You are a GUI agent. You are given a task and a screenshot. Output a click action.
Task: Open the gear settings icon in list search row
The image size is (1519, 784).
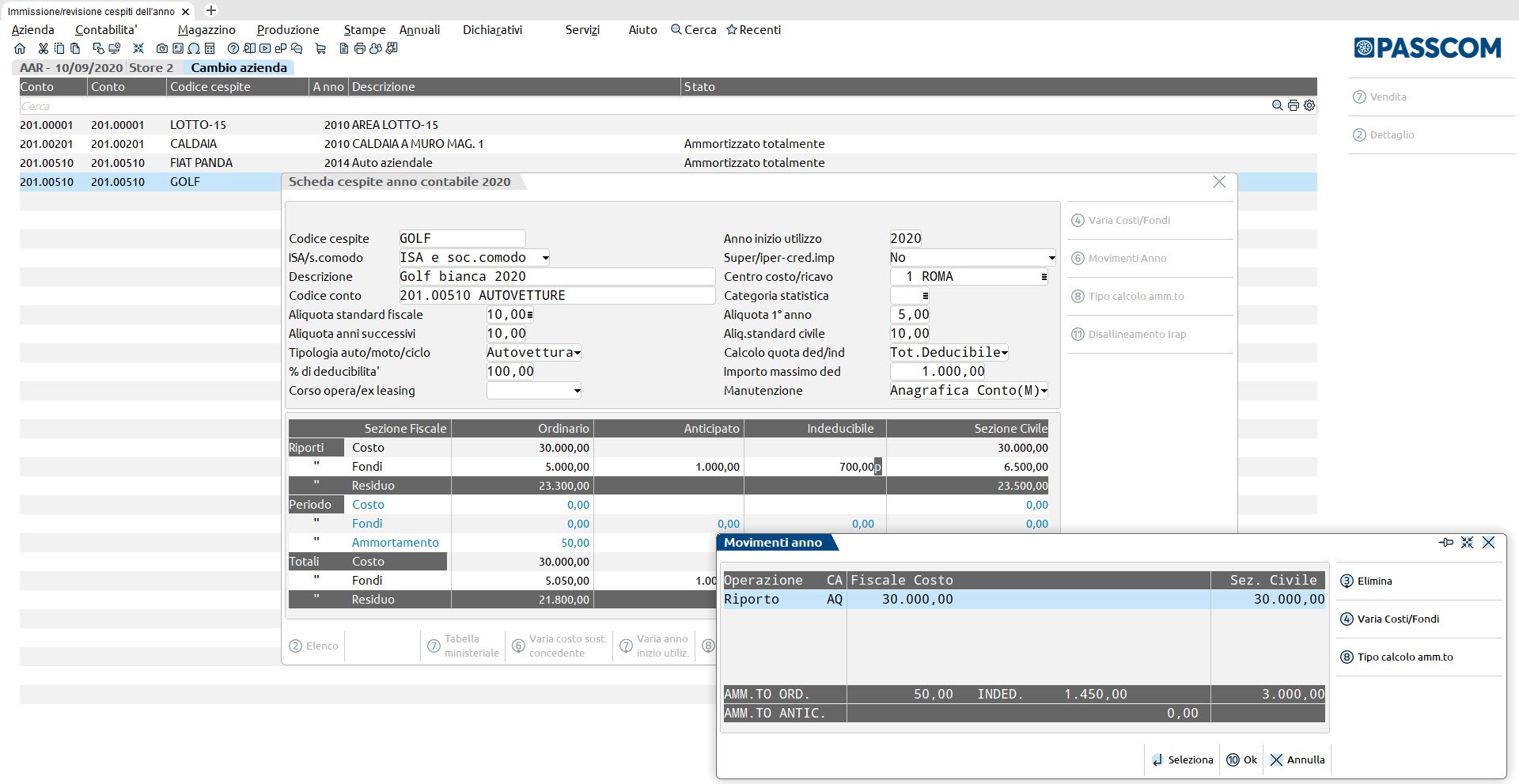coord(1309,105)
